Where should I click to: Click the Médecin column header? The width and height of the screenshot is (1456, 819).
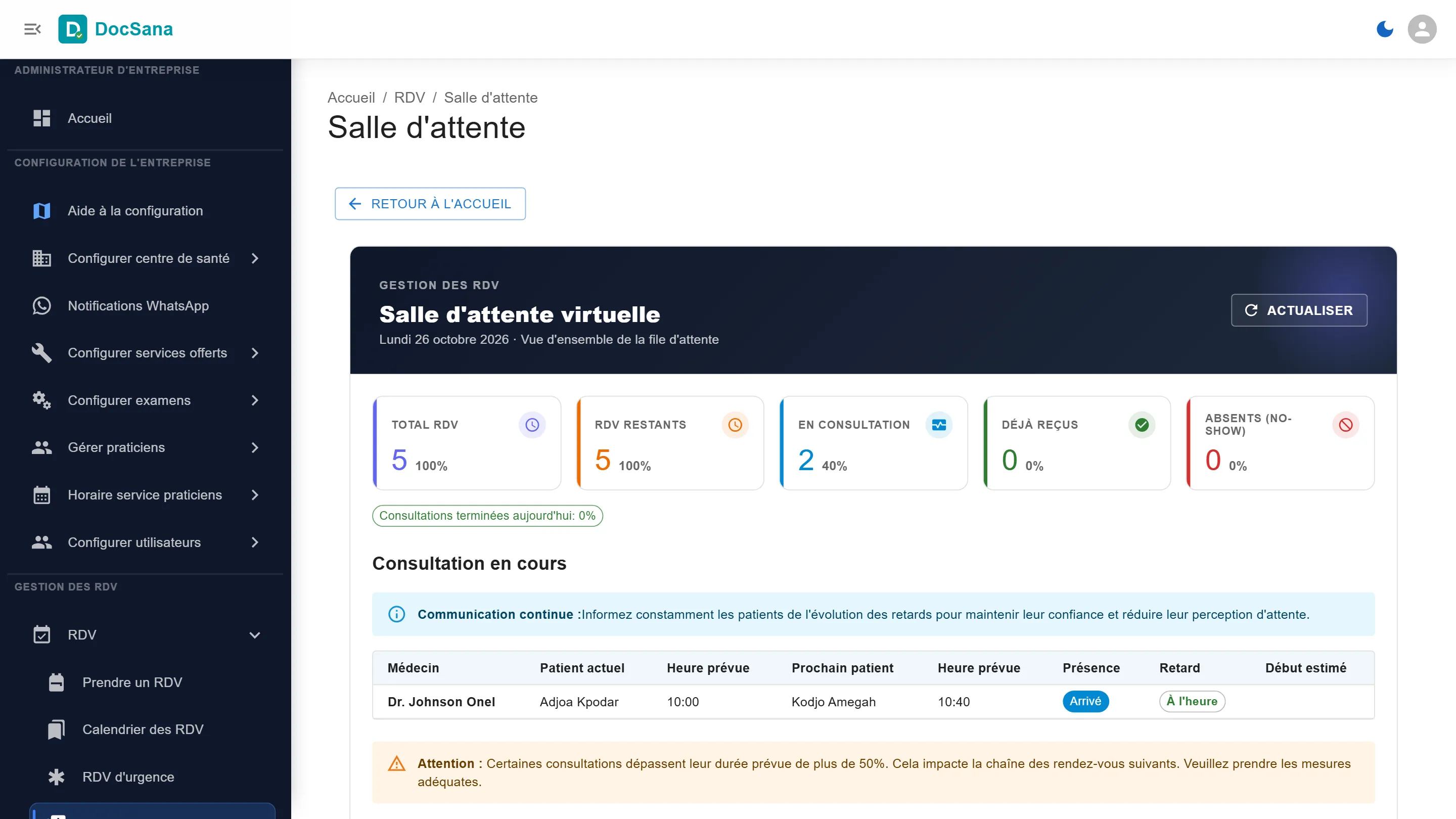(x=413, y=668)
